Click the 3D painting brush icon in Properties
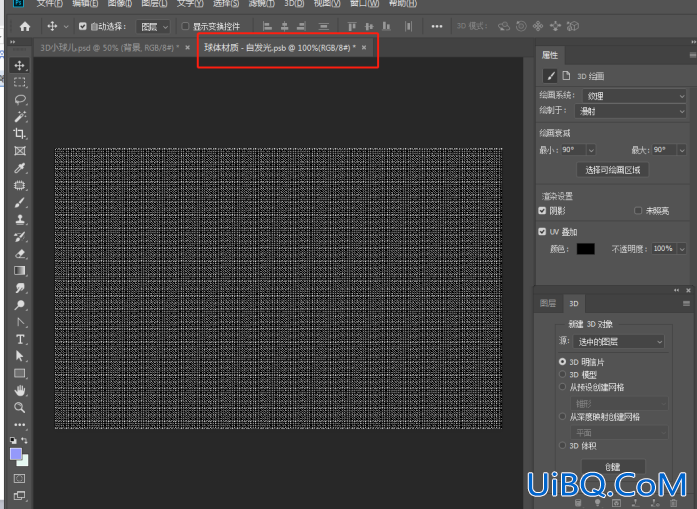 pyautogui.click(x=550, y=76)
